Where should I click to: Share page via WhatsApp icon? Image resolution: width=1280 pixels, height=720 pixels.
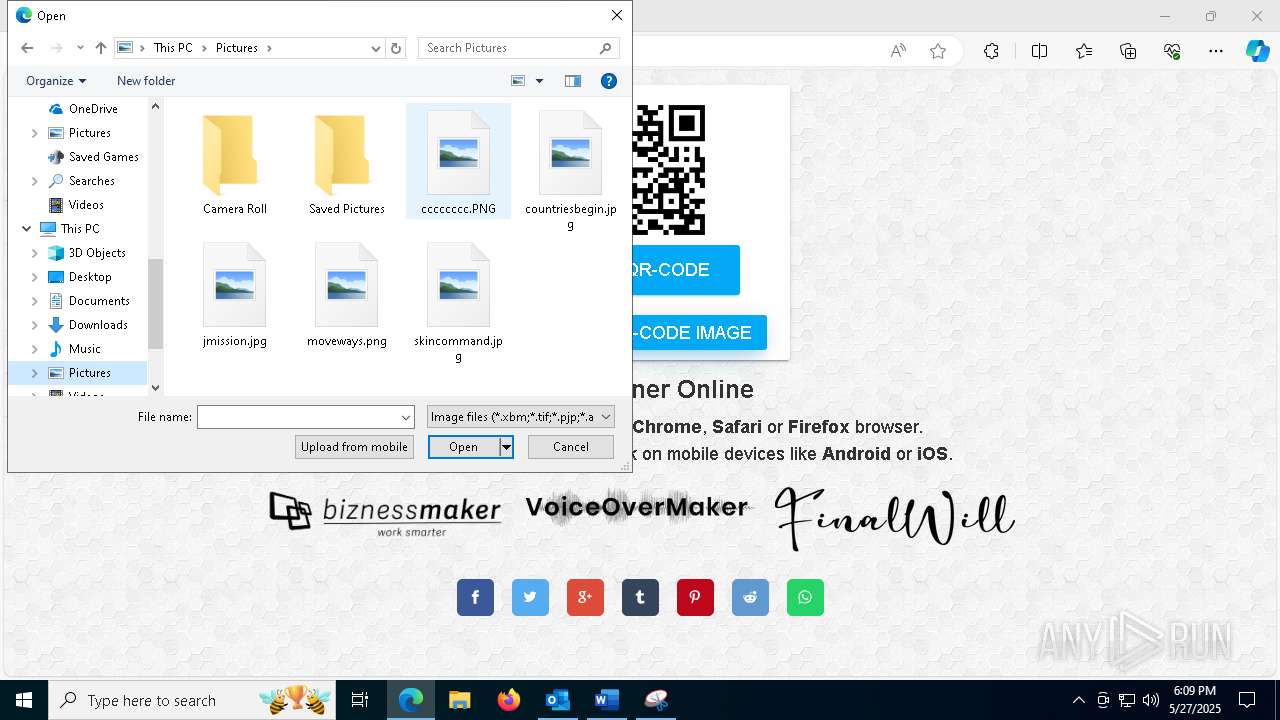click(x=805, y=598)
